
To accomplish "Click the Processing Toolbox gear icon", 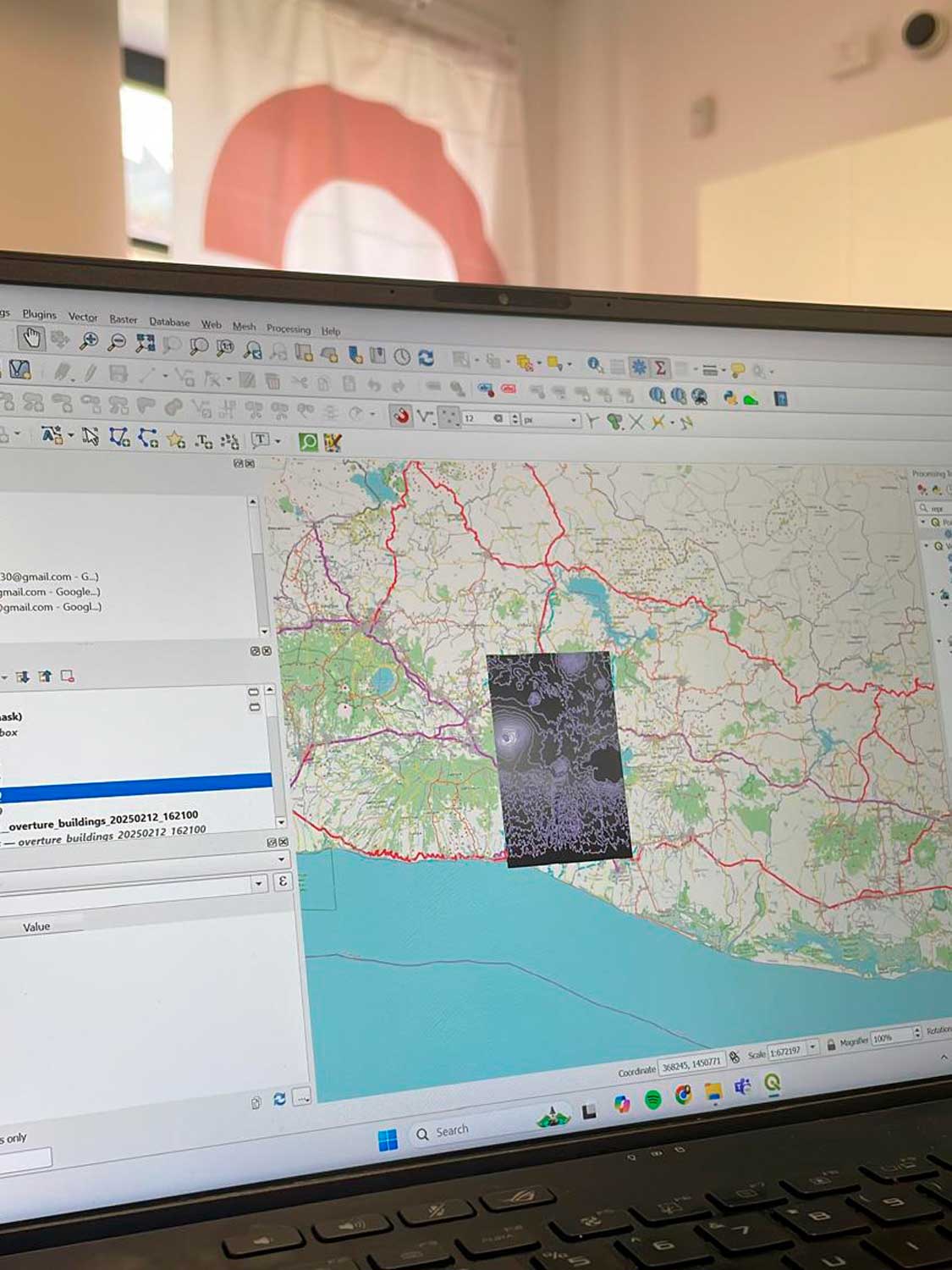I will click(x=638, y=367).
